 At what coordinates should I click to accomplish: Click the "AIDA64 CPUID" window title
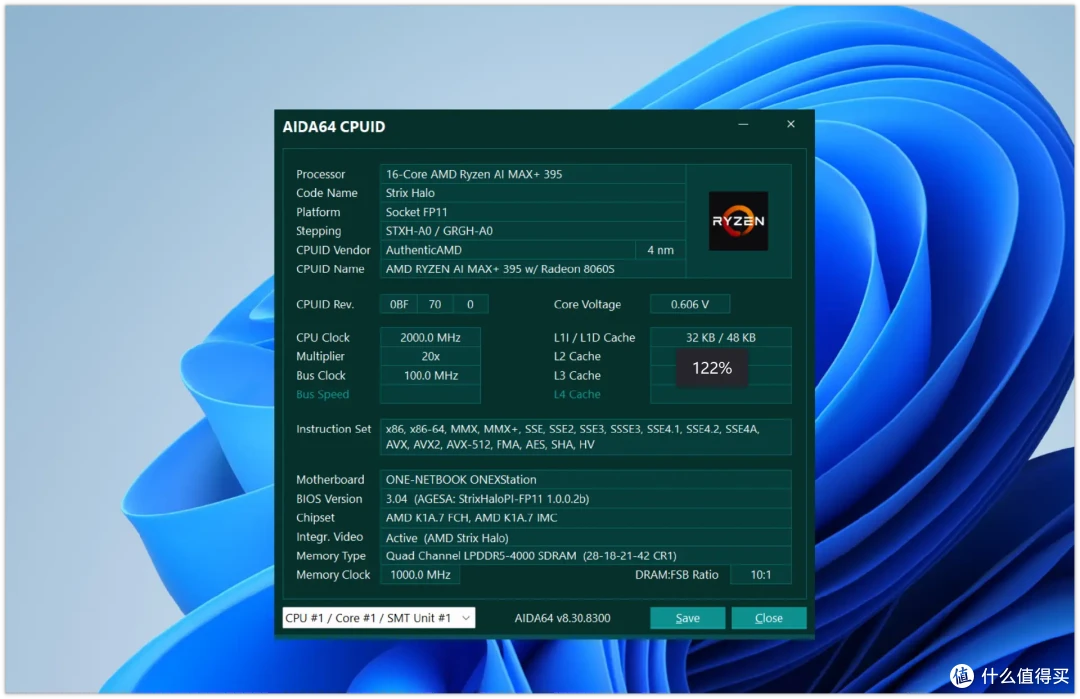334,127
